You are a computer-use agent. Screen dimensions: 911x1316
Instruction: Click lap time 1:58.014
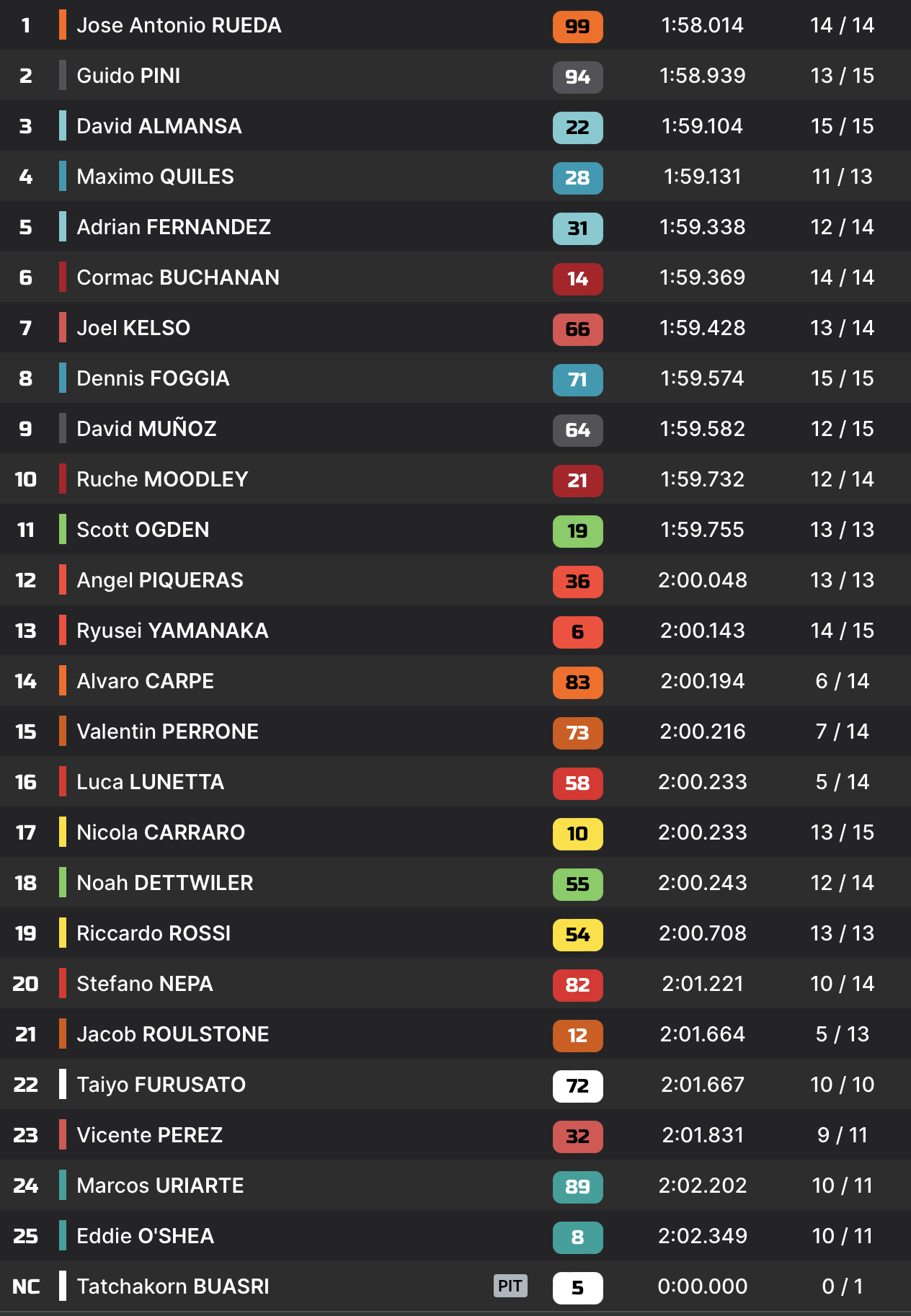(x=702, y=25)
